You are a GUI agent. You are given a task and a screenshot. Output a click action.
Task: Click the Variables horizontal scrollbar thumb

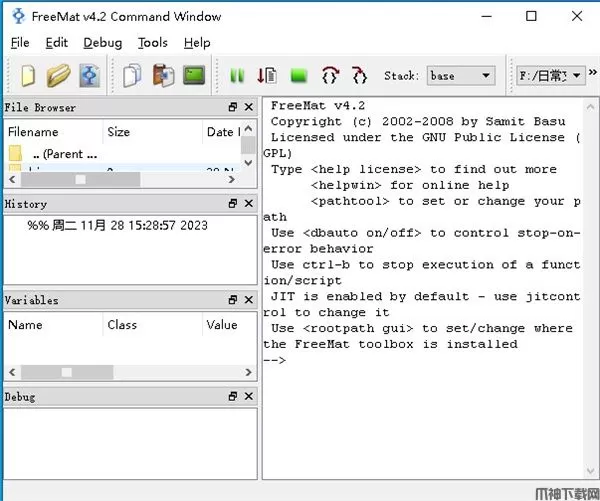[x=67, y=372]
